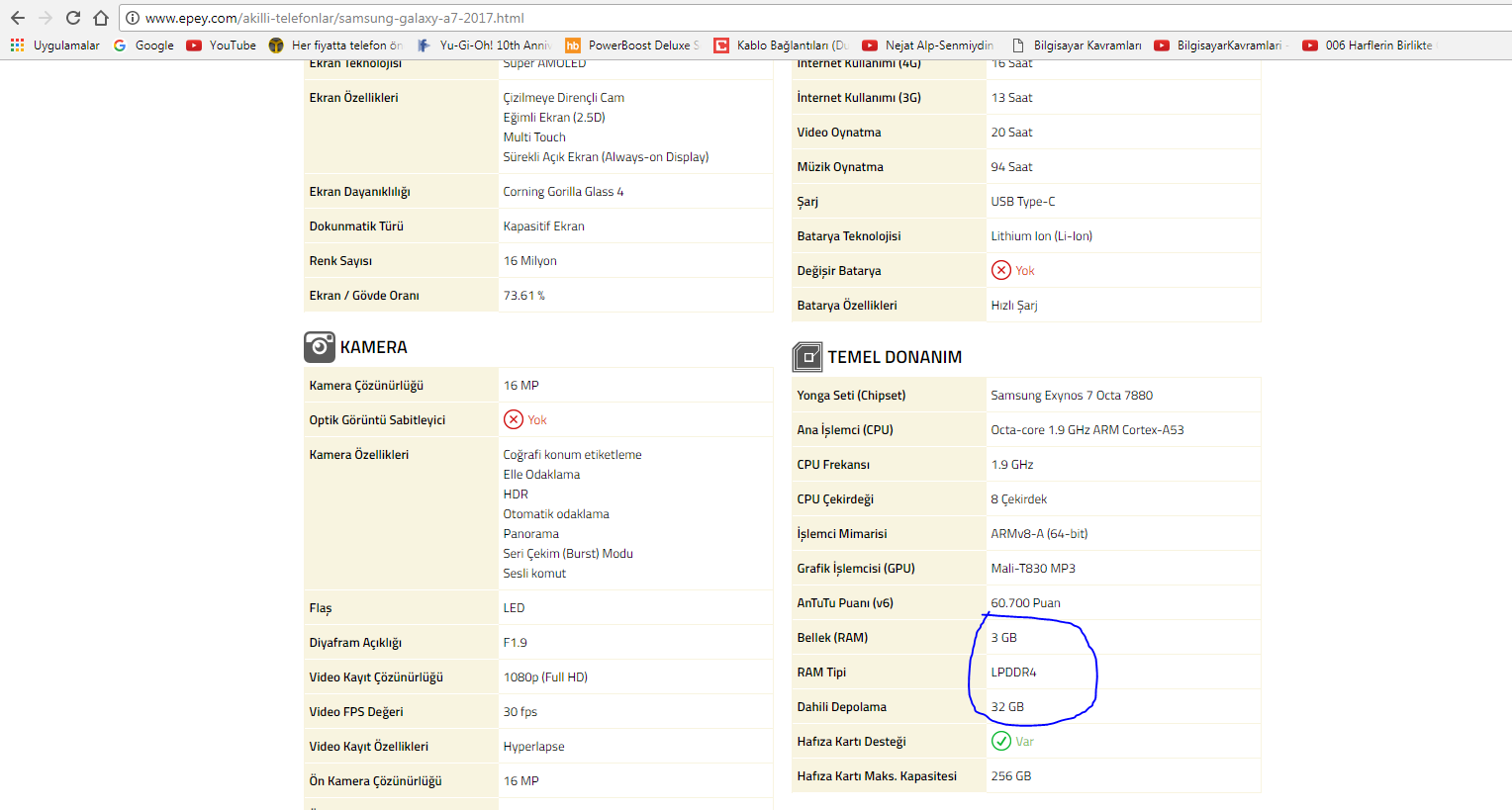Click the '20 Saat' video playback value

pos(1012,133)
